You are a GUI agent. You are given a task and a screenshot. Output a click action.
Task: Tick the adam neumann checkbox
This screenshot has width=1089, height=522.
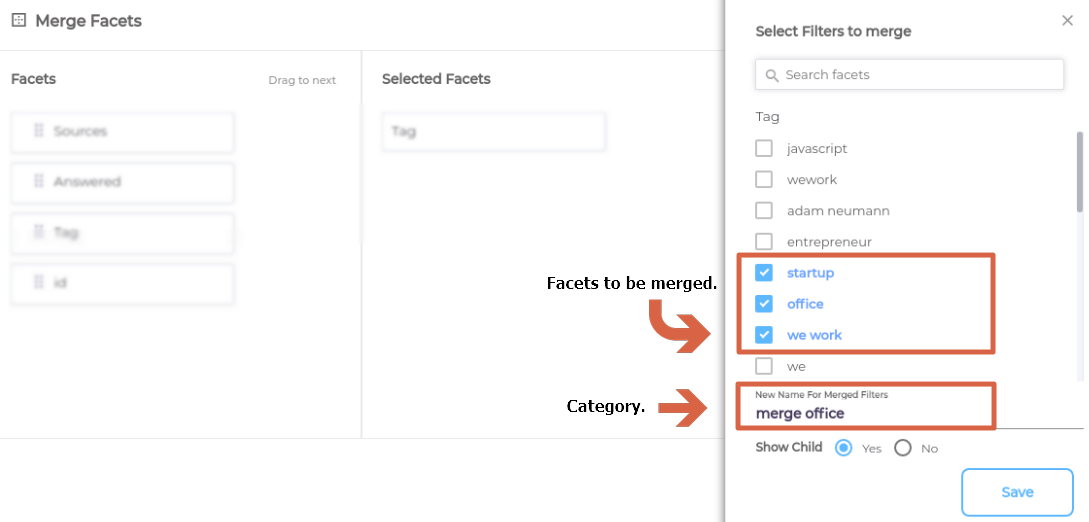(x=764, y=211)
